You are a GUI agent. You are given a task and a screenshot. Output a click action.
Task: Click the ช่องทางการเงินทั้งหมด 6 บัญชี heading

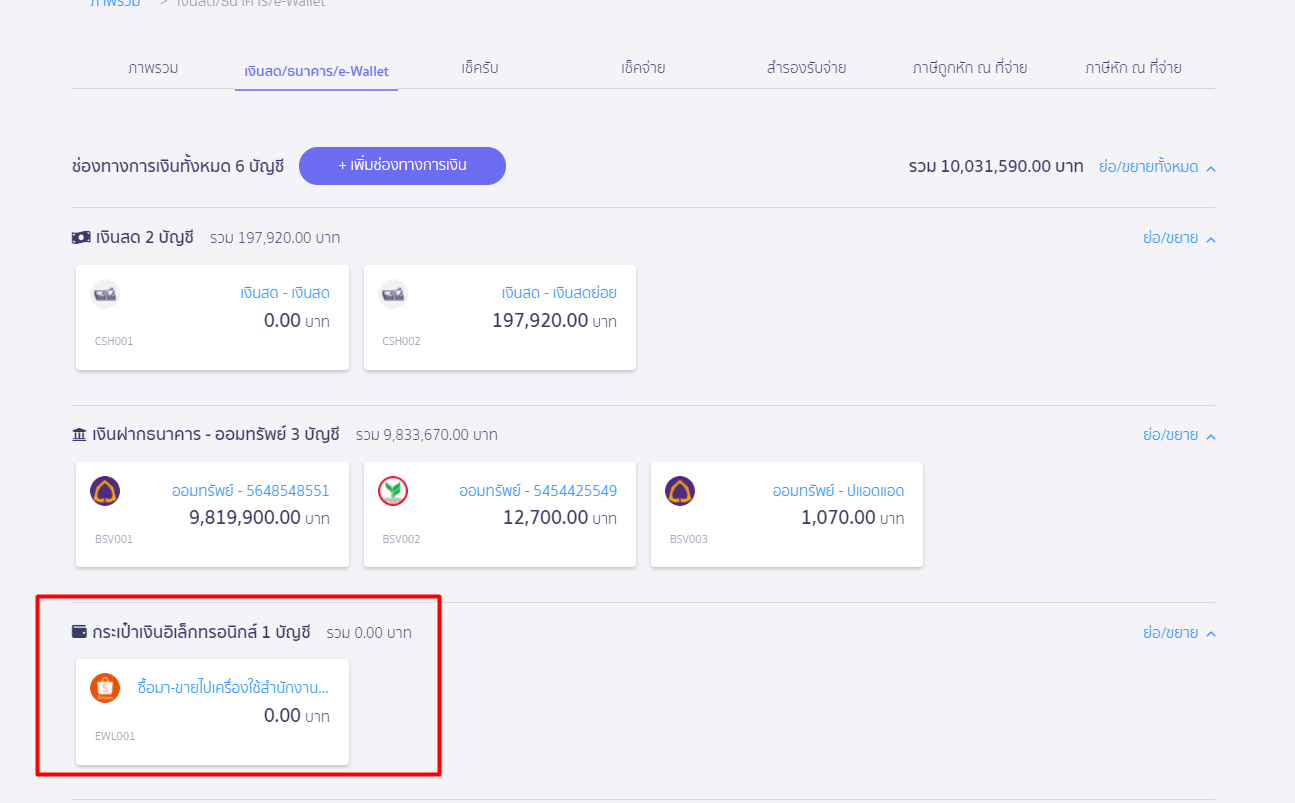coord(178,166)
